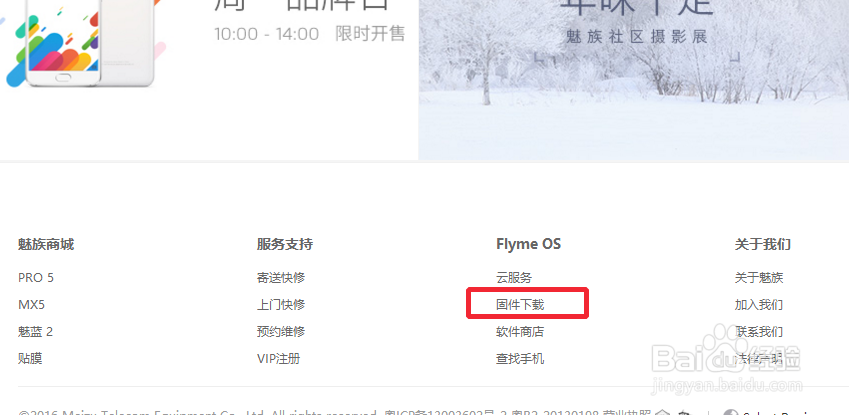849x415 pixels.
Task: Open the 查找手机 link
Action: pos(520,359)
